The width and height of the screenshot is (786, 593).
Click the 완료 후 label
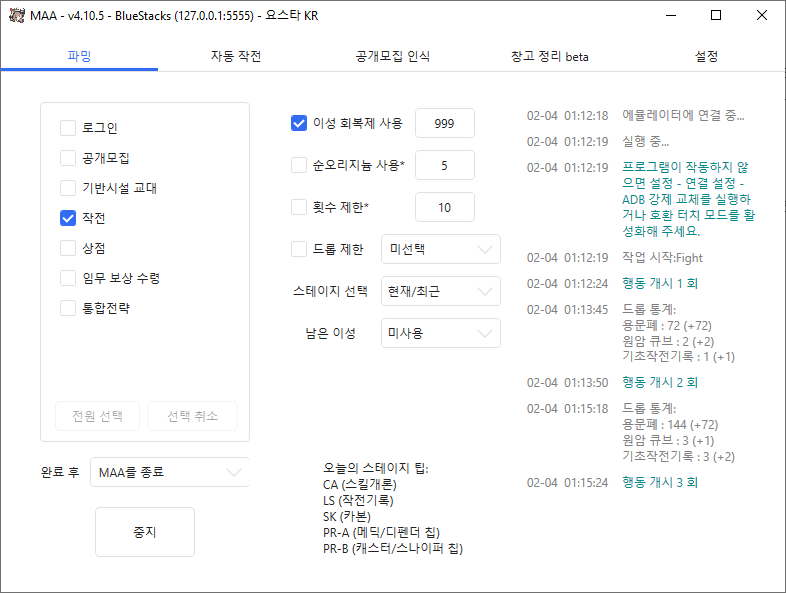pyautogui.click(x=60, y=472)
